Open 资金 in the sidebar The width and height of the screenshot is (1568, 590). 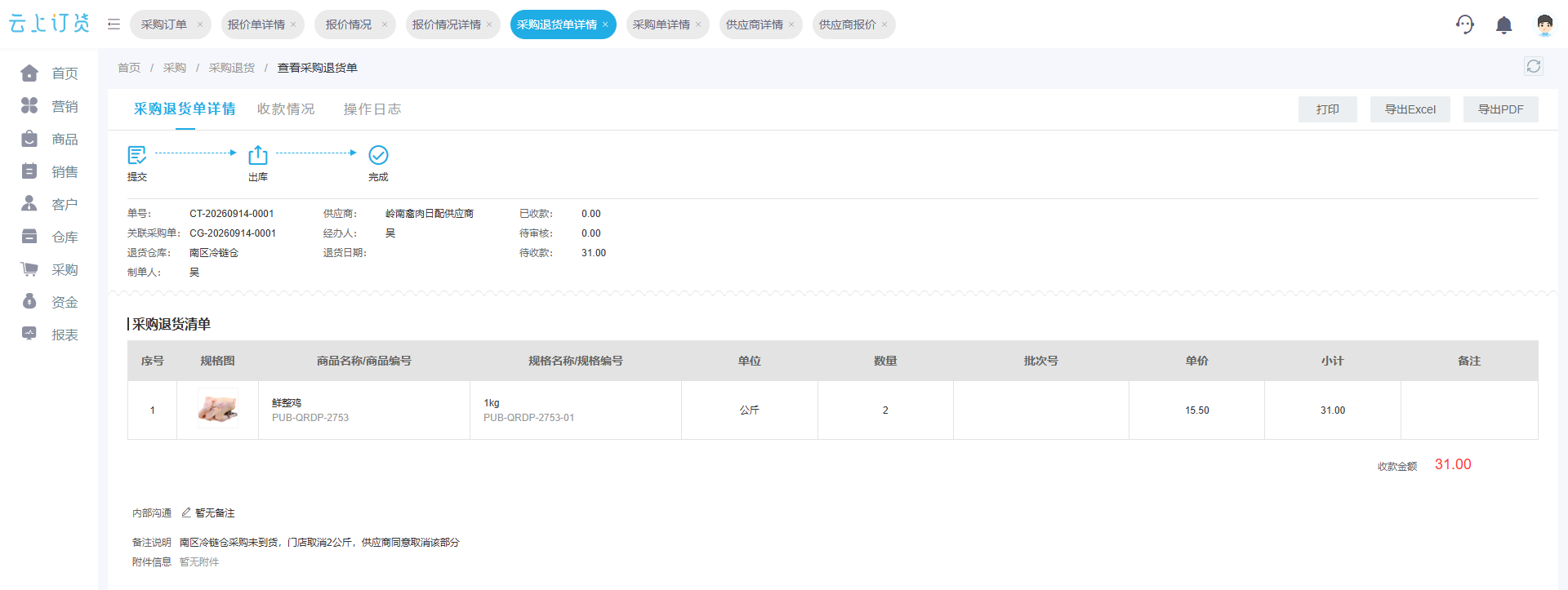[x=49, y=302]
